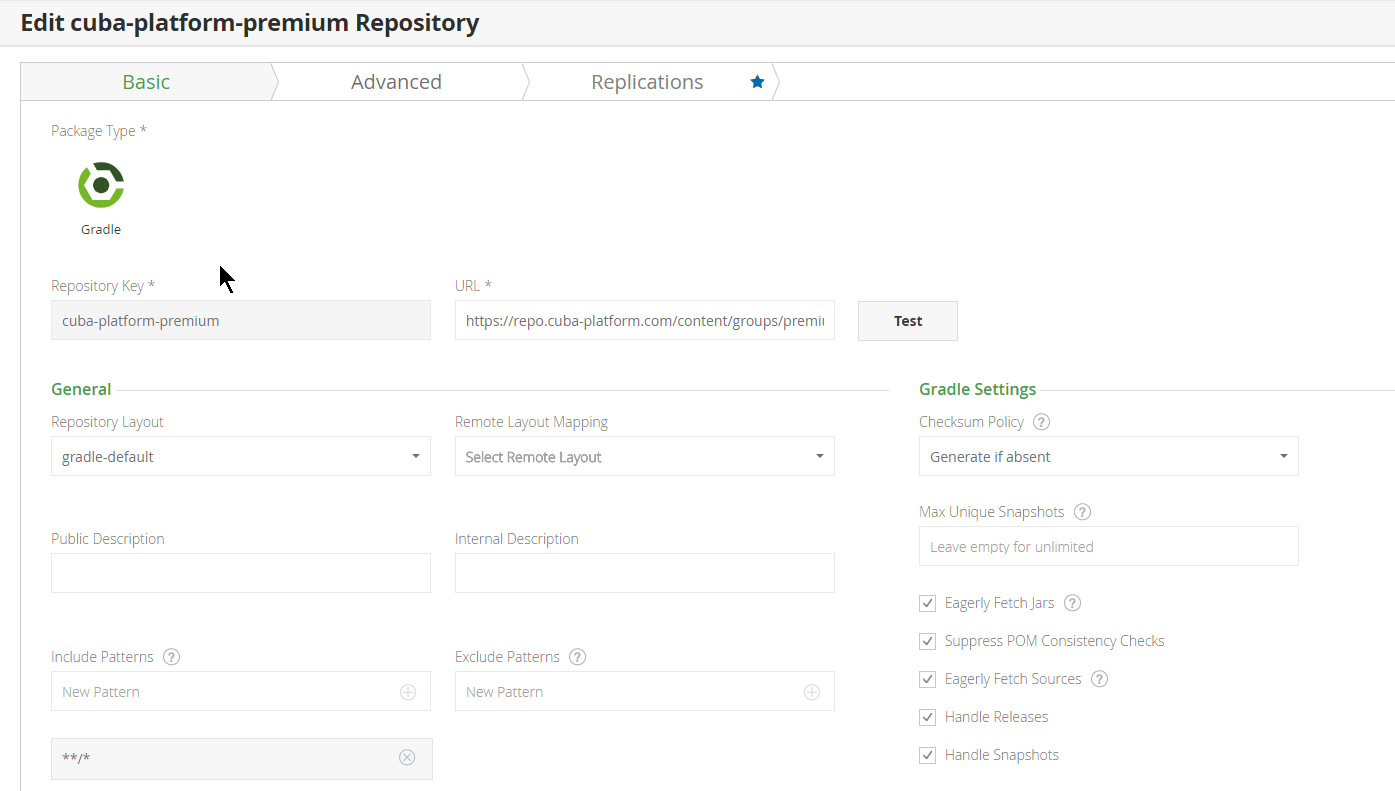Select the Gradle package type icon
The height and width of the screenshot is (791, 1395).
pyautogui.click(x=101, y=185)
